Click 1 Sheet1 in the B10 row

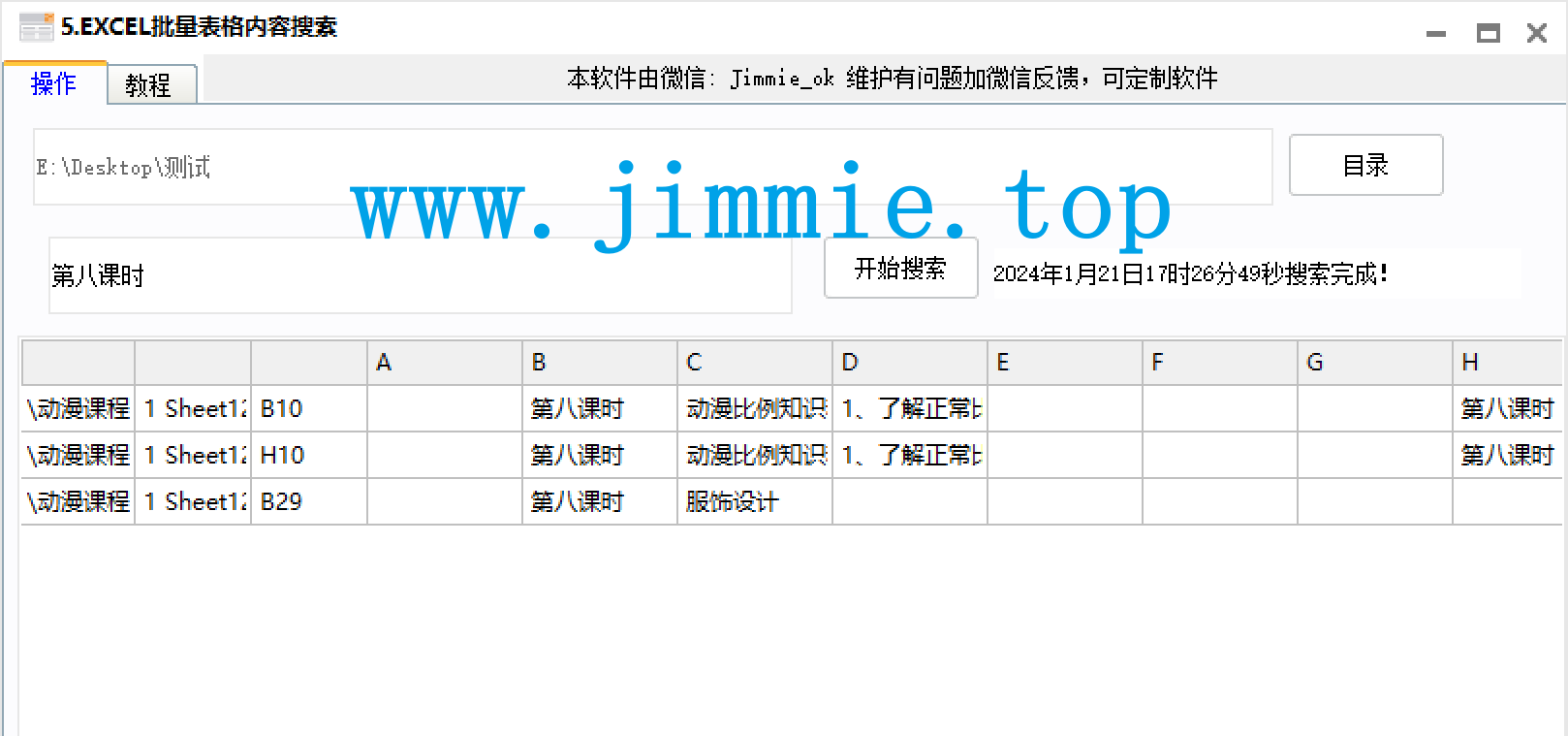[x=193, y=408]
